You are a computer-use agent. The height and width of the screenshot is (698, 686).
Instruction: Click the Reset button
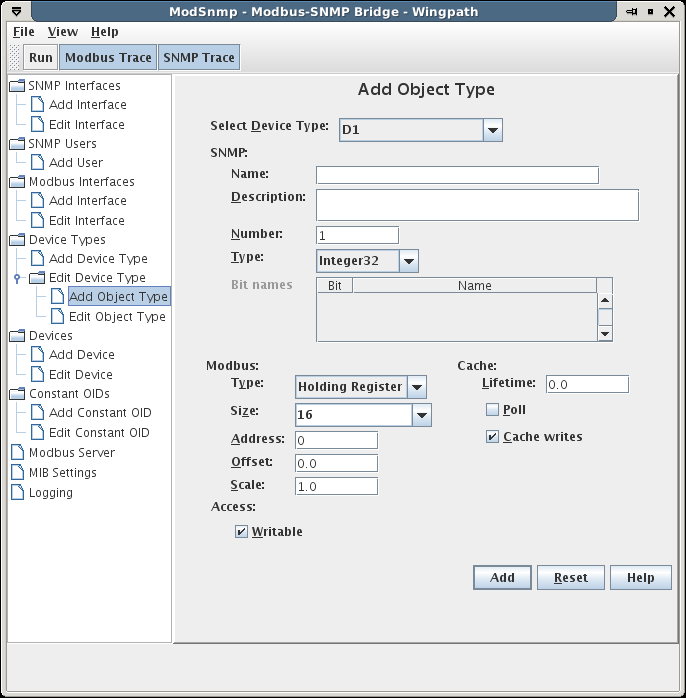(571, 577)
